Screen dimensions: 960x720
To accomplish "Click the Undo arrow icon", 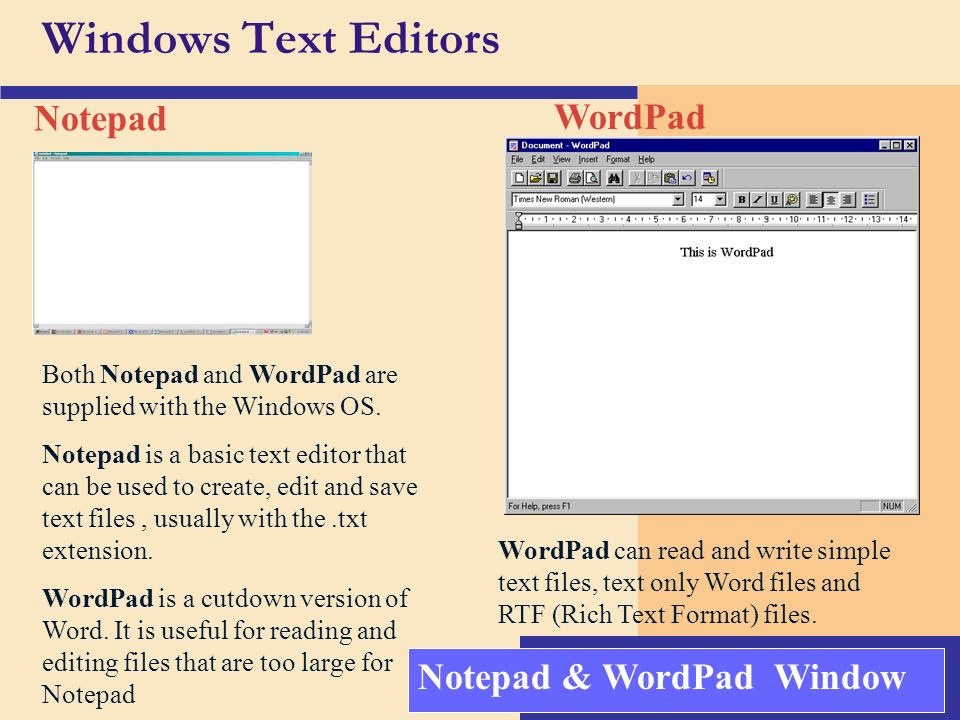I will 687,178.
